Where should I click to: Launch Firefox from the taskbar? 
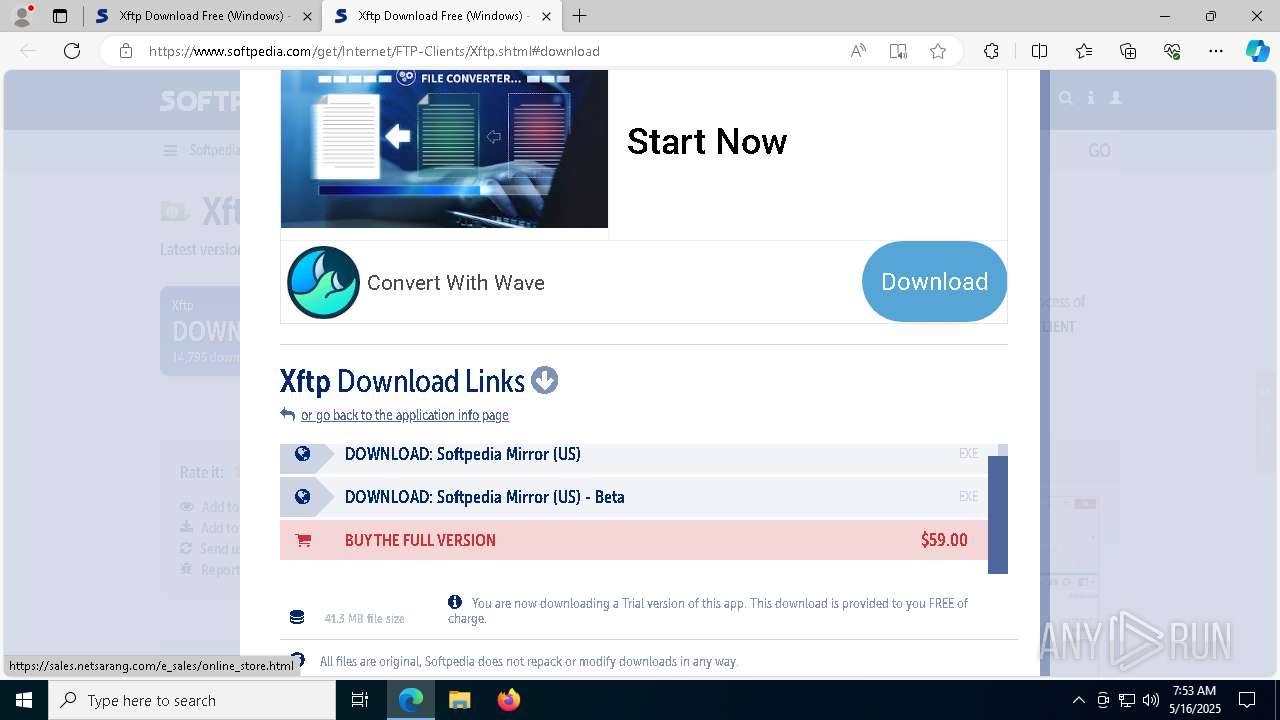508,700
